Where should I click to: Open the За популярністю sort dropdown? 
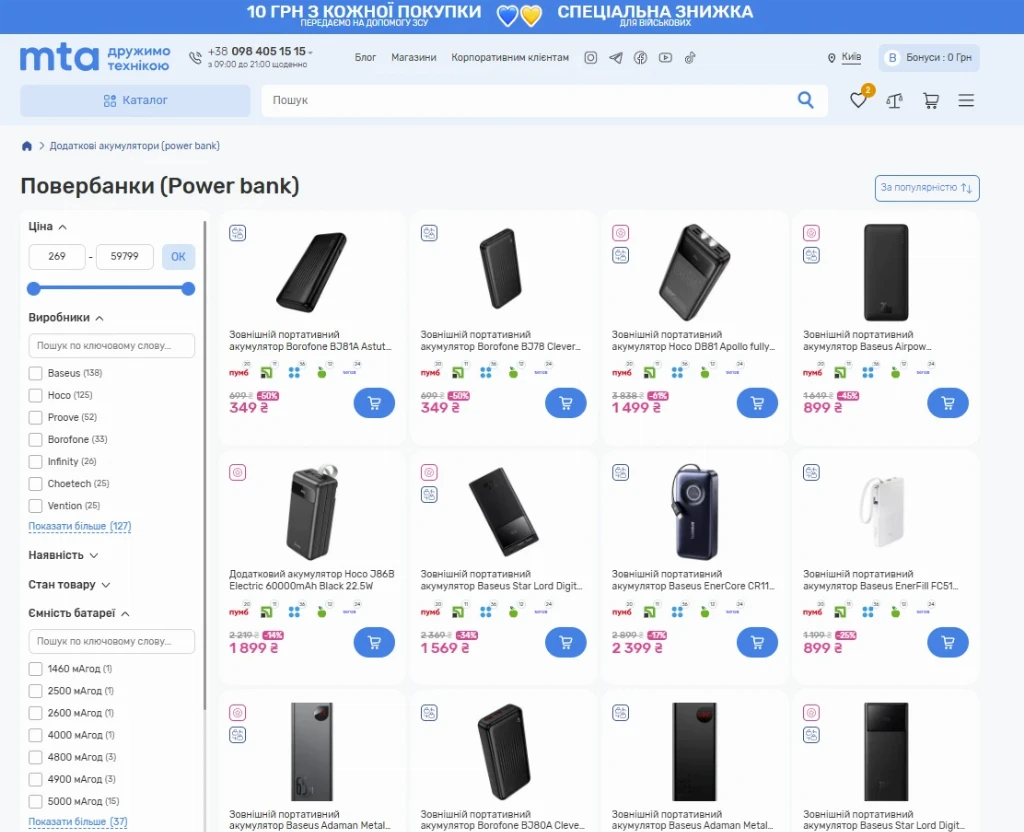tap(927, 188)
